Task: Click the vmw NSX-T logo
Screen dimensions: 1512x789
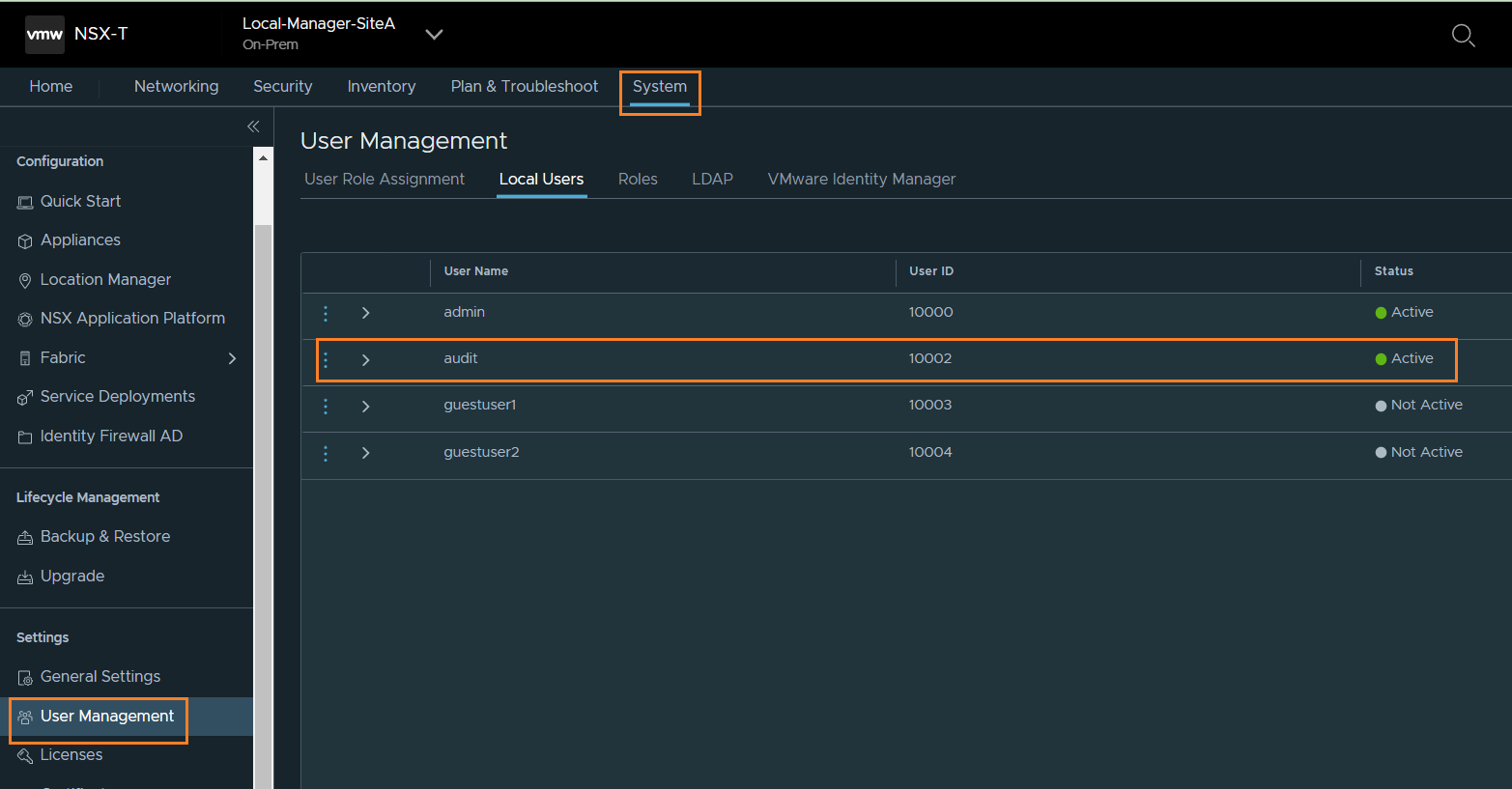Action: click(44, 34)
